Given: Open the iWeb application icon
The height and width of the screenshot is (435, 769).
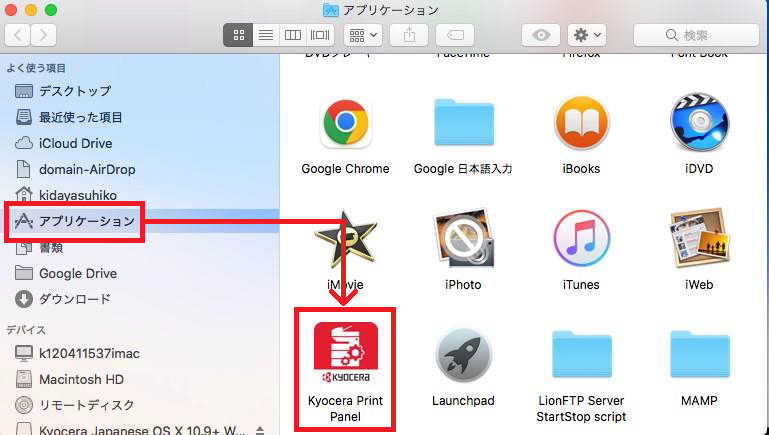Looking at the screenshot, I should 699,240.
